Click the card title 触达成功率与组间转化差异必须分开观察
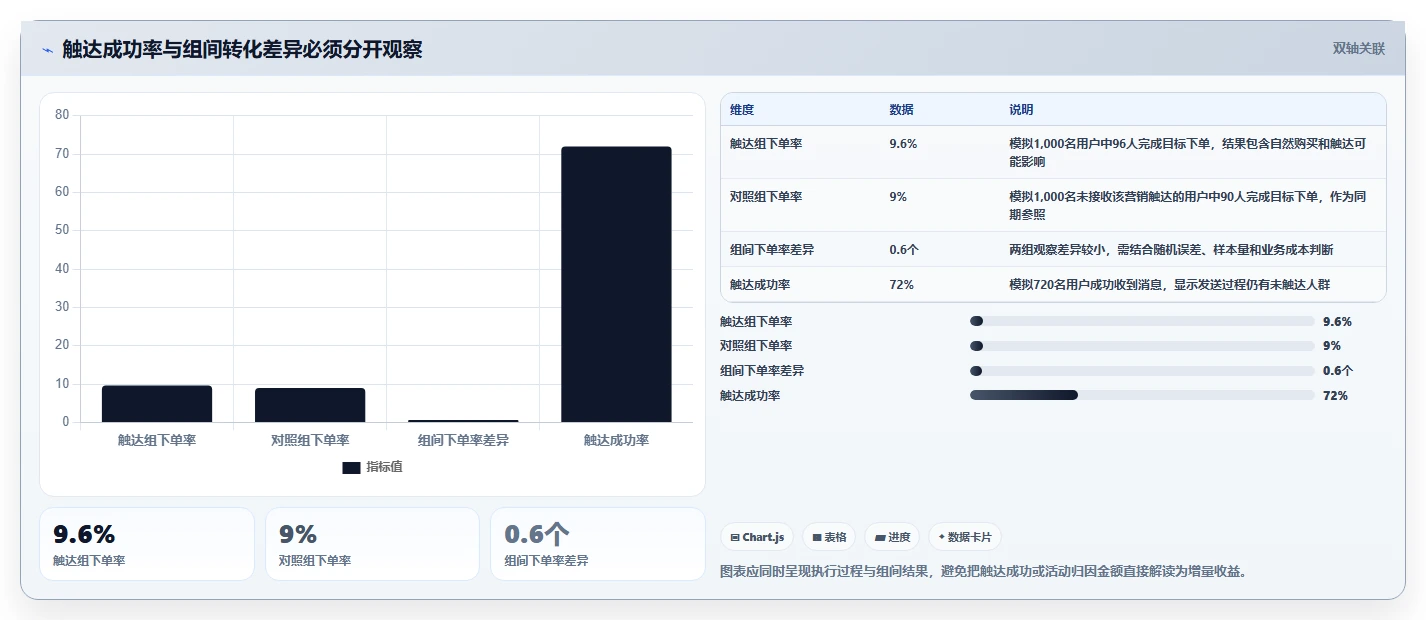 click(242, 50)
